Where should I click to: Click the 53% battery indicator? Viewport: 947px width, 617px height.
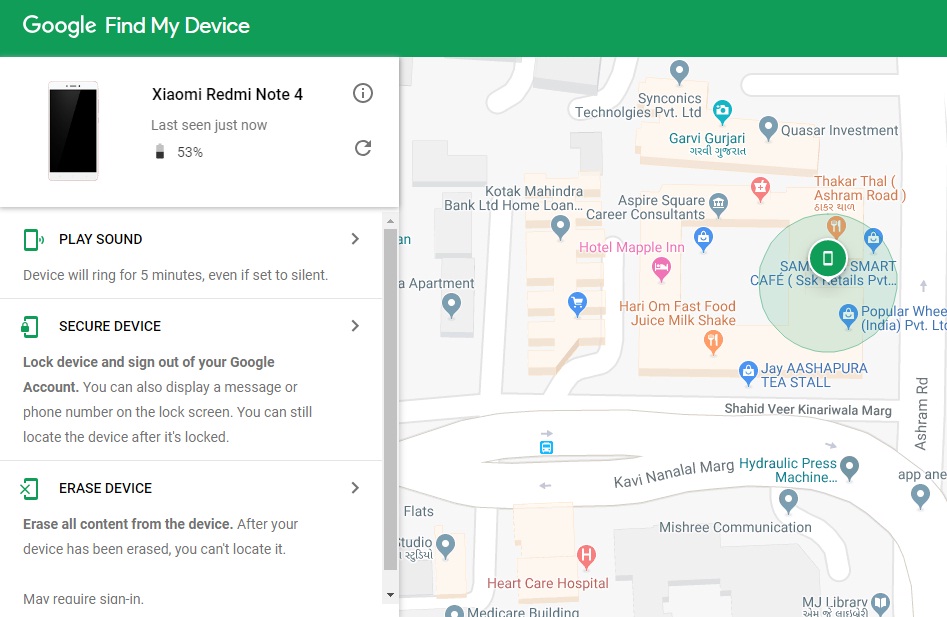[x=179, y=152]
